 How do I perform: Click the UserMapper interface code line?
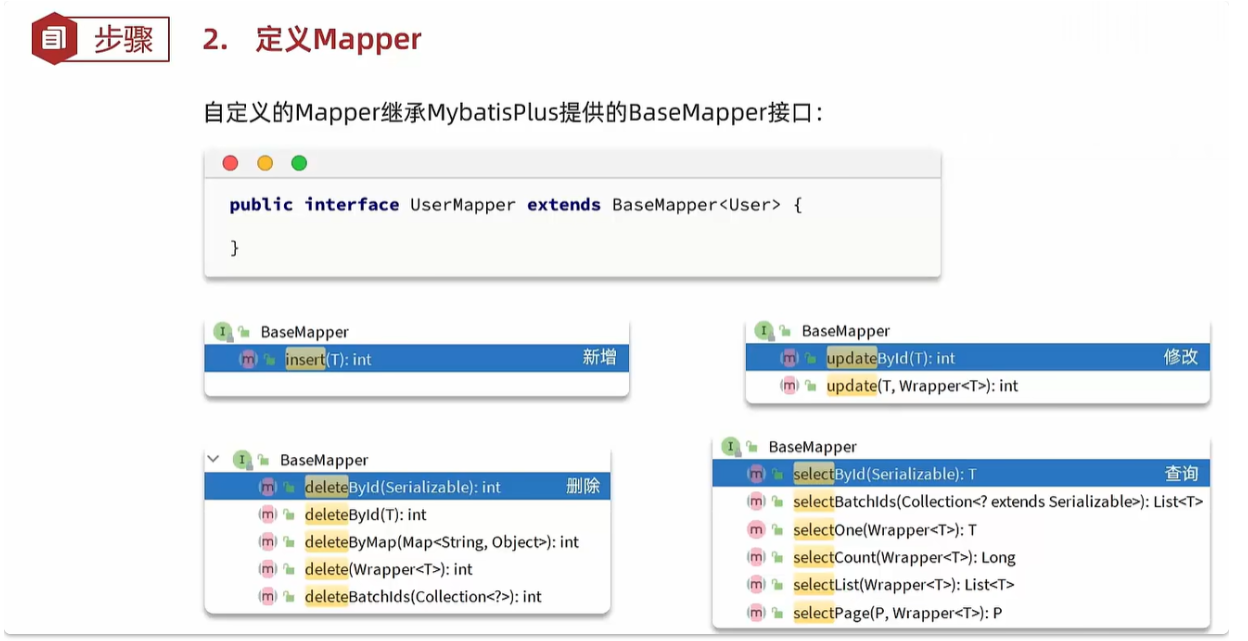[x=516, y=205]
